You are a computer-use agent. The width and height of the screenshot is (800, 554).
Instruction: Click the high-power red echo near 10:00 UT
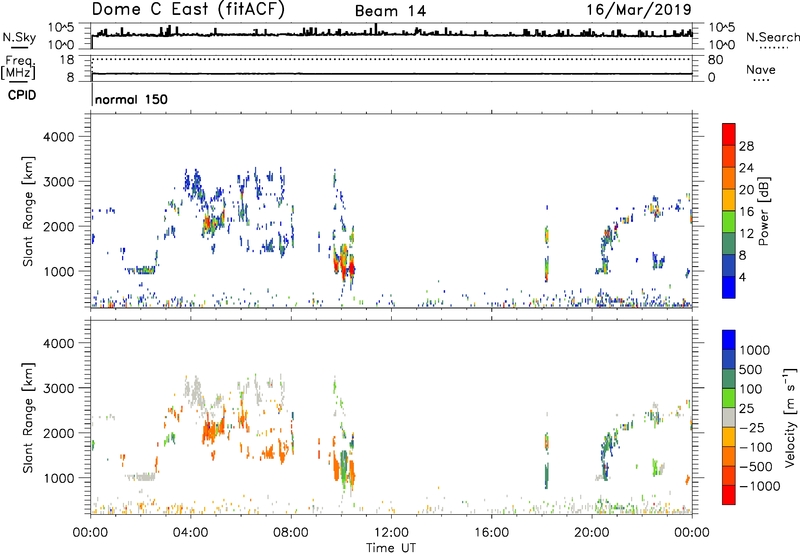[352, 269]
